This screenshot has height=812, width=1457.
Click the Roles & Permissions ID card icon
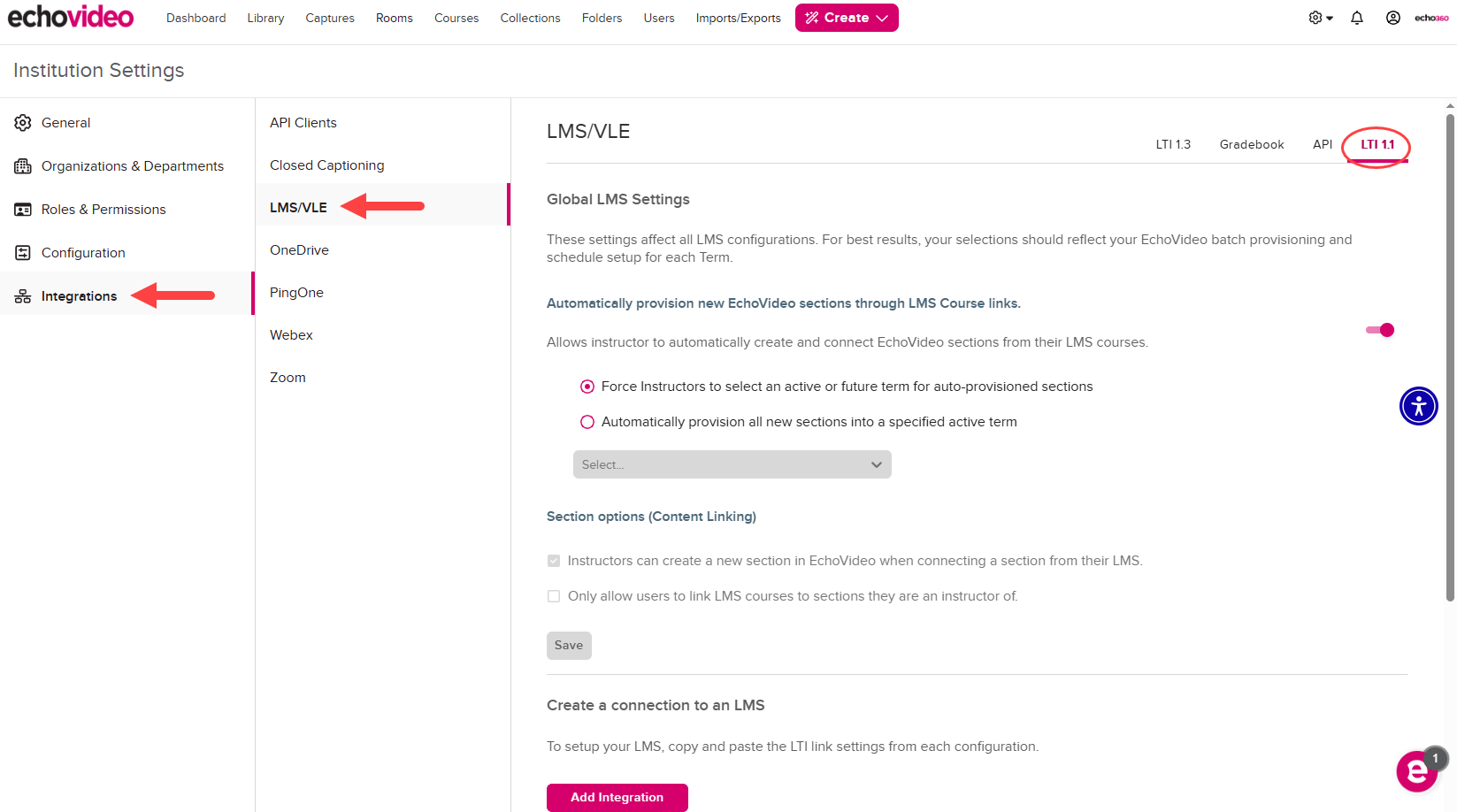23,210
